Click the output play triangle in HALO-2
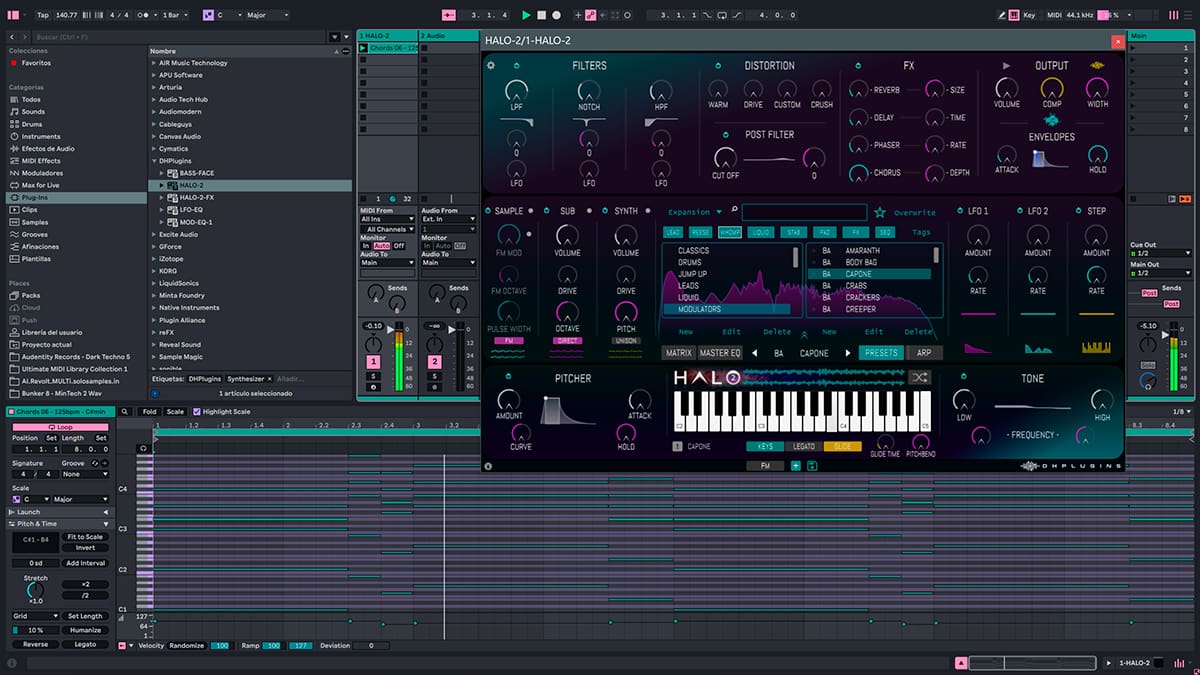 (1006, 66)
